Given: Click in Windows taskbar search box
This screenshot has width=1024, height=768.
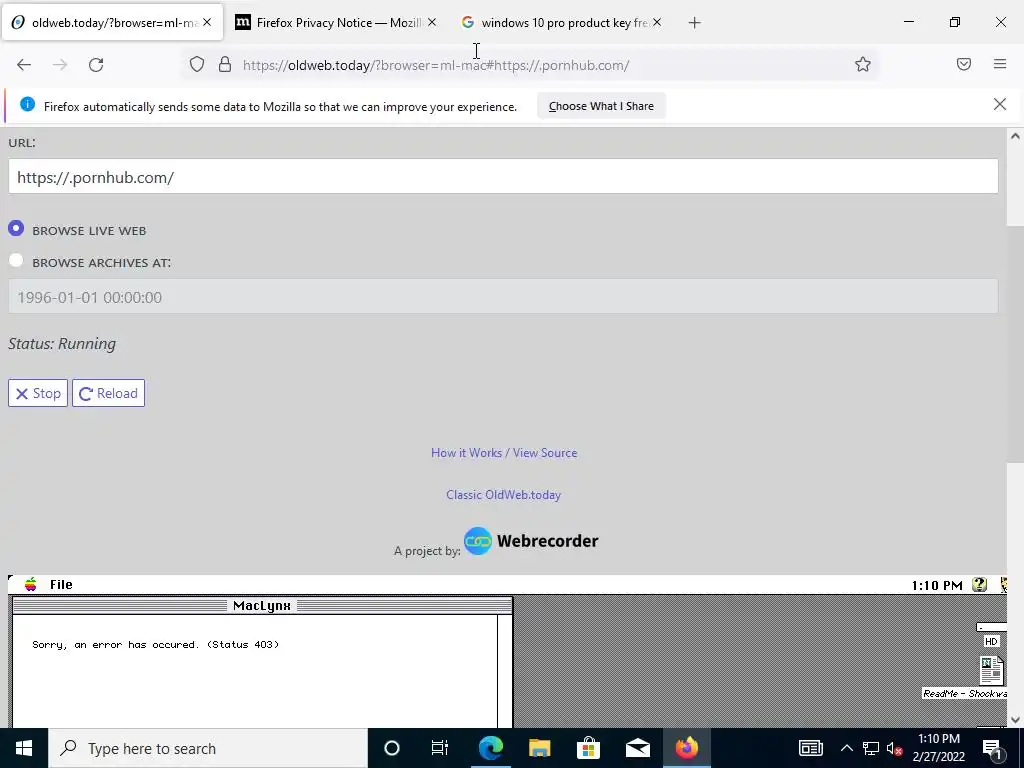Looking at the screenshot, I should pos(208,748).
